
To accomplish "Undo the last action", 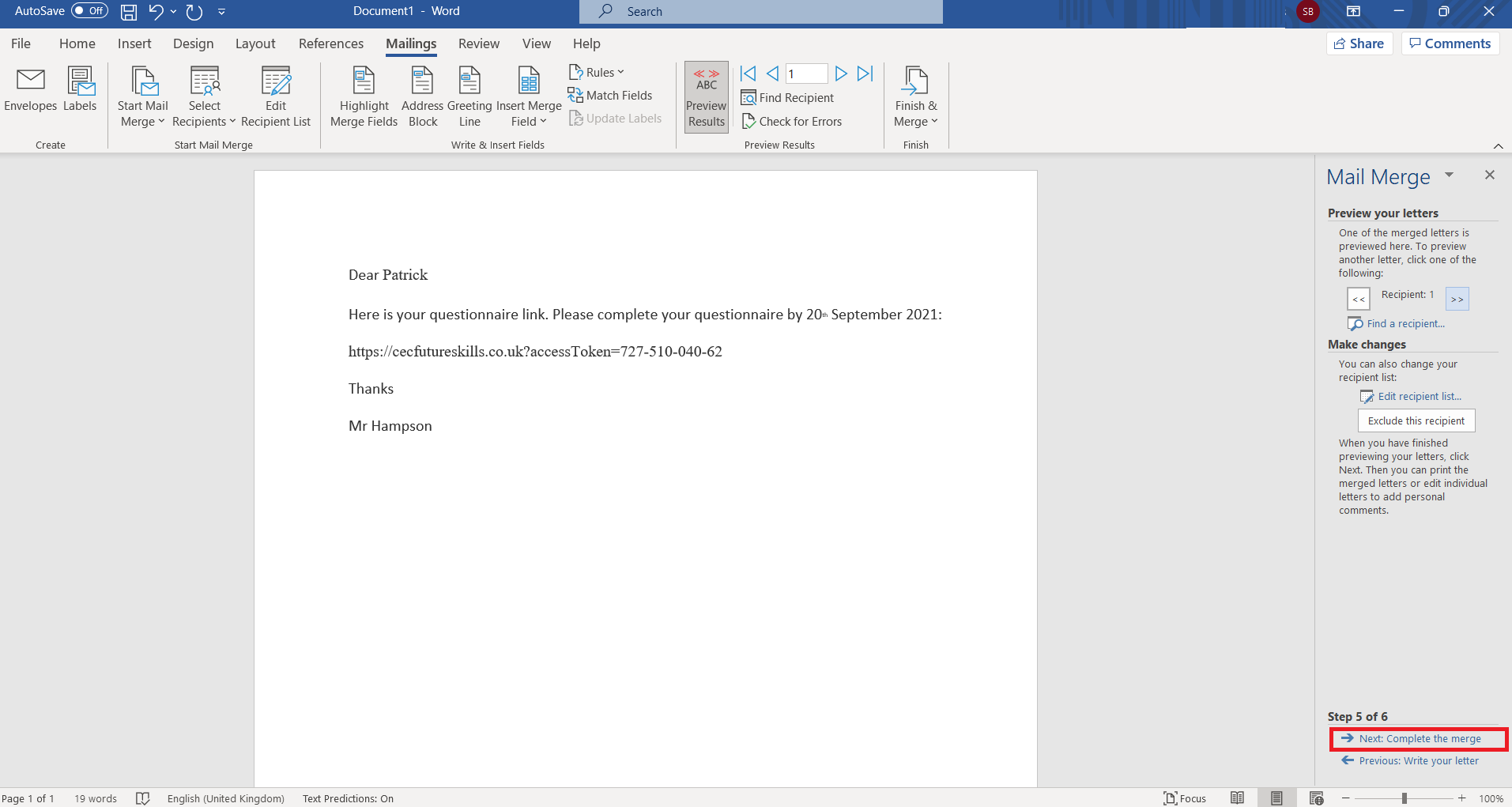I will [x=156, y=12].
